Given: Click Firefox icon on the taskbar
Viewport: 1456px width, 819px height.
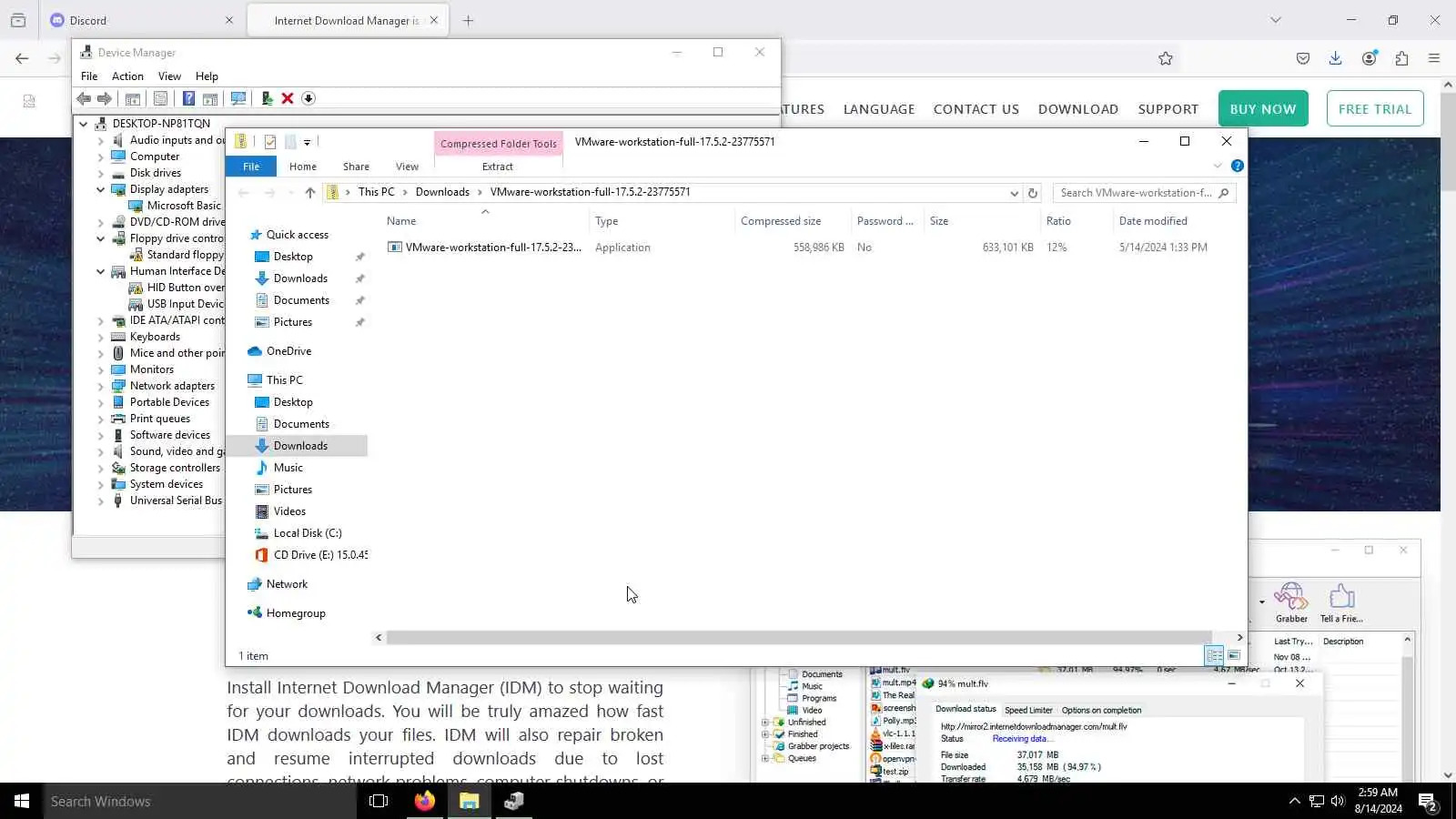Looking at the screenshot, I should tap(425, 801).
